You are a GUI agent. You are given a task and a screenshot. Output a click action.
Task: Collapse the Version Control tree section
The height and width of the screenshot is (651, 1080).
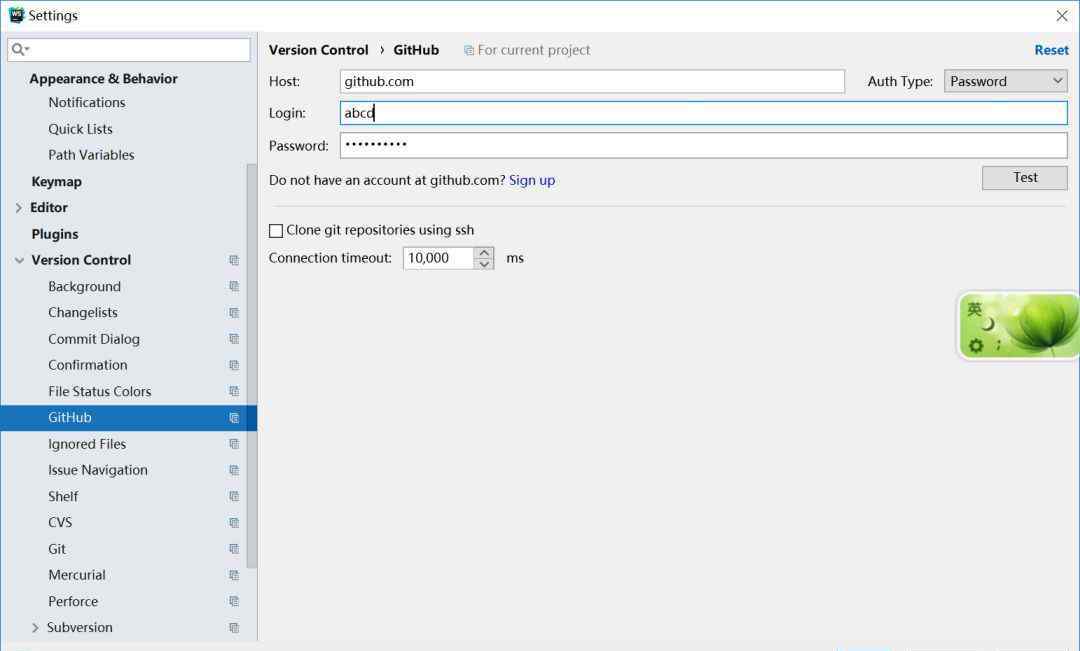pos(19,260)
